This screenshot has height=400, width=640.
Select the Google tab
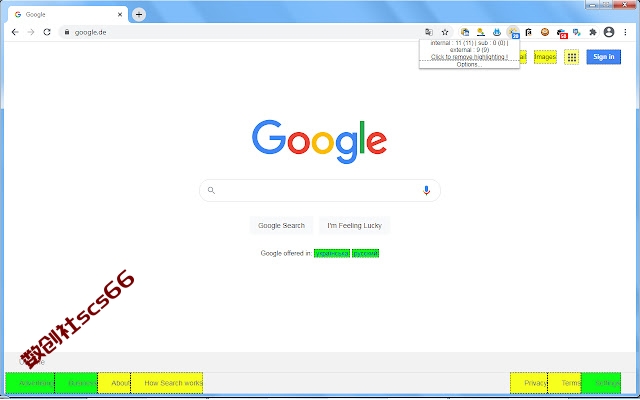point(68,14)
